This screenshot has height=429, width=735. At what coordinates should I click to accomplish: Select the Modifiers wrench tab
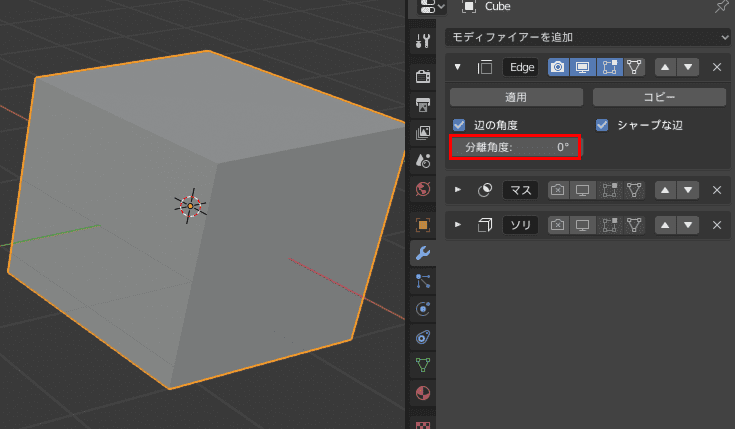(x=423, y=253)
